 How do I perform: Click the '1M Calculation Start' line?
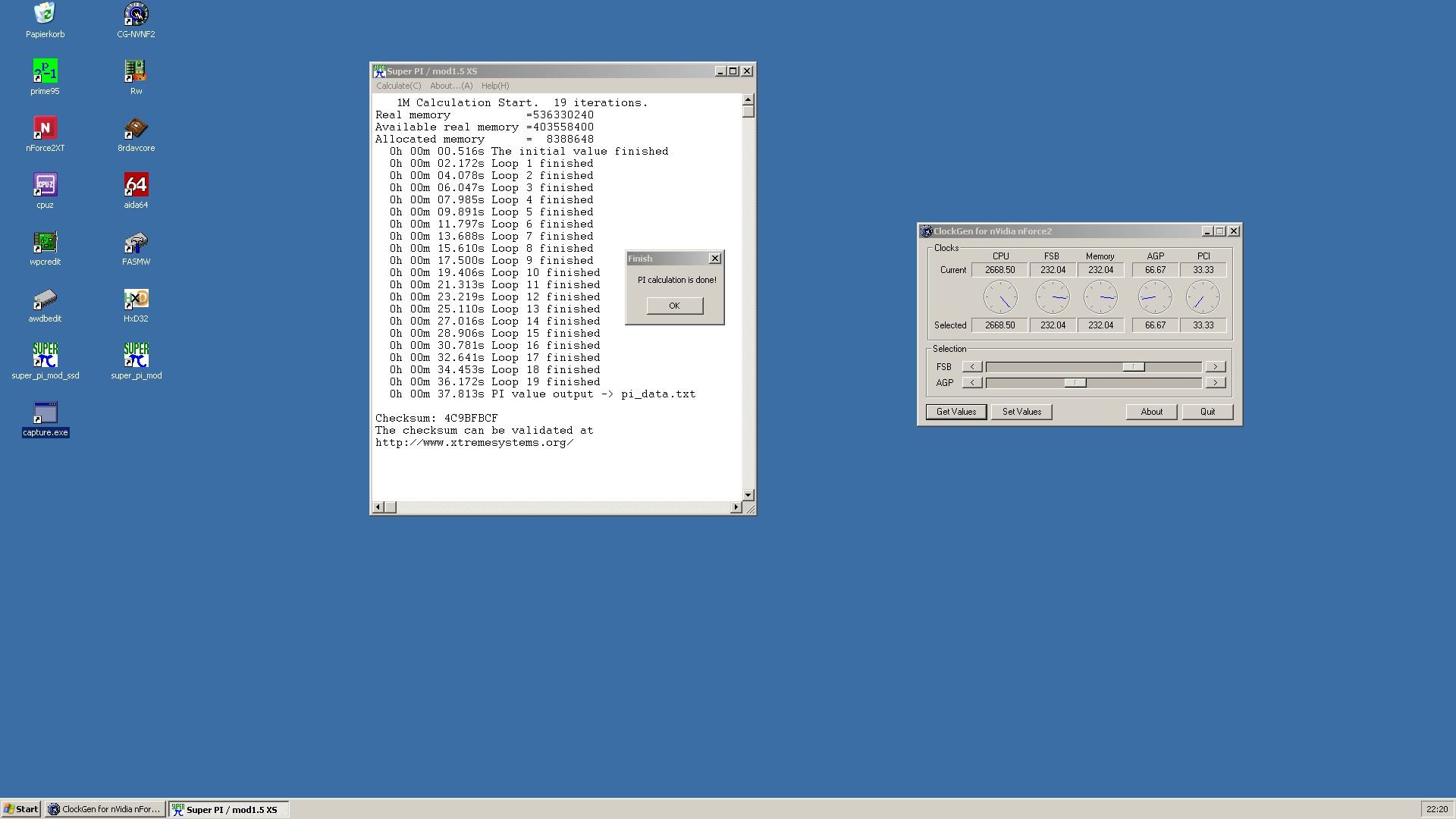click(522, 103)
